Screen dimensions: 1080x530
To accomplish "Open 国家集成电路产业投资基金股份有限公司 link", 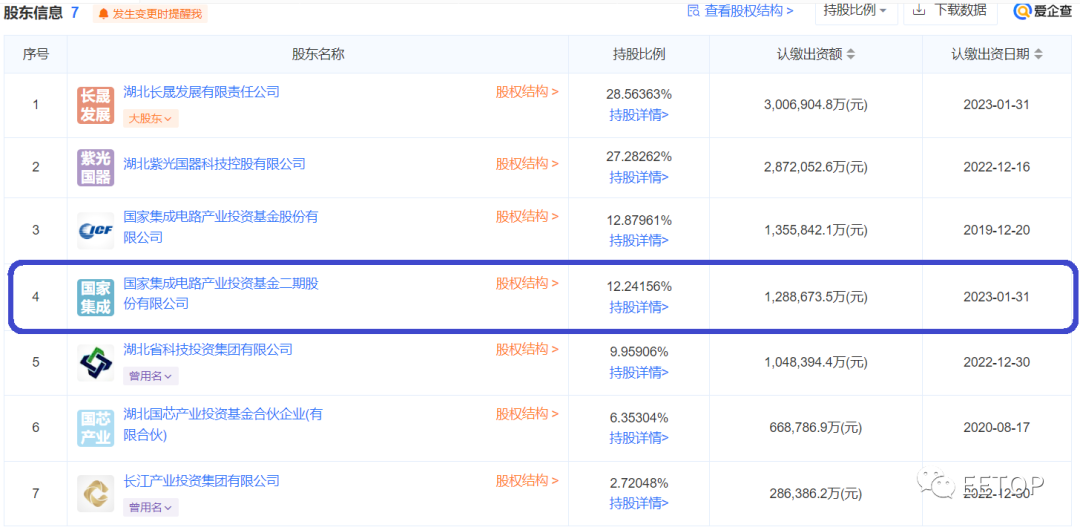I will [x=220, y=227].
